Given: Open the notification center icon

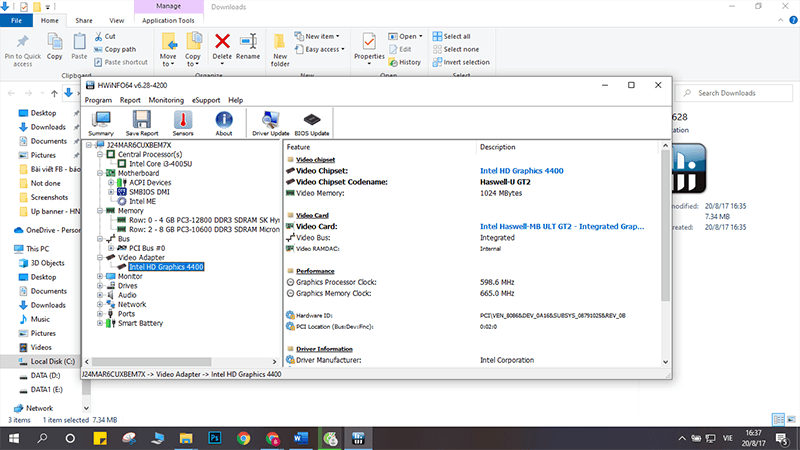Looking at the screenshot, I should click(x=782, y=438).
